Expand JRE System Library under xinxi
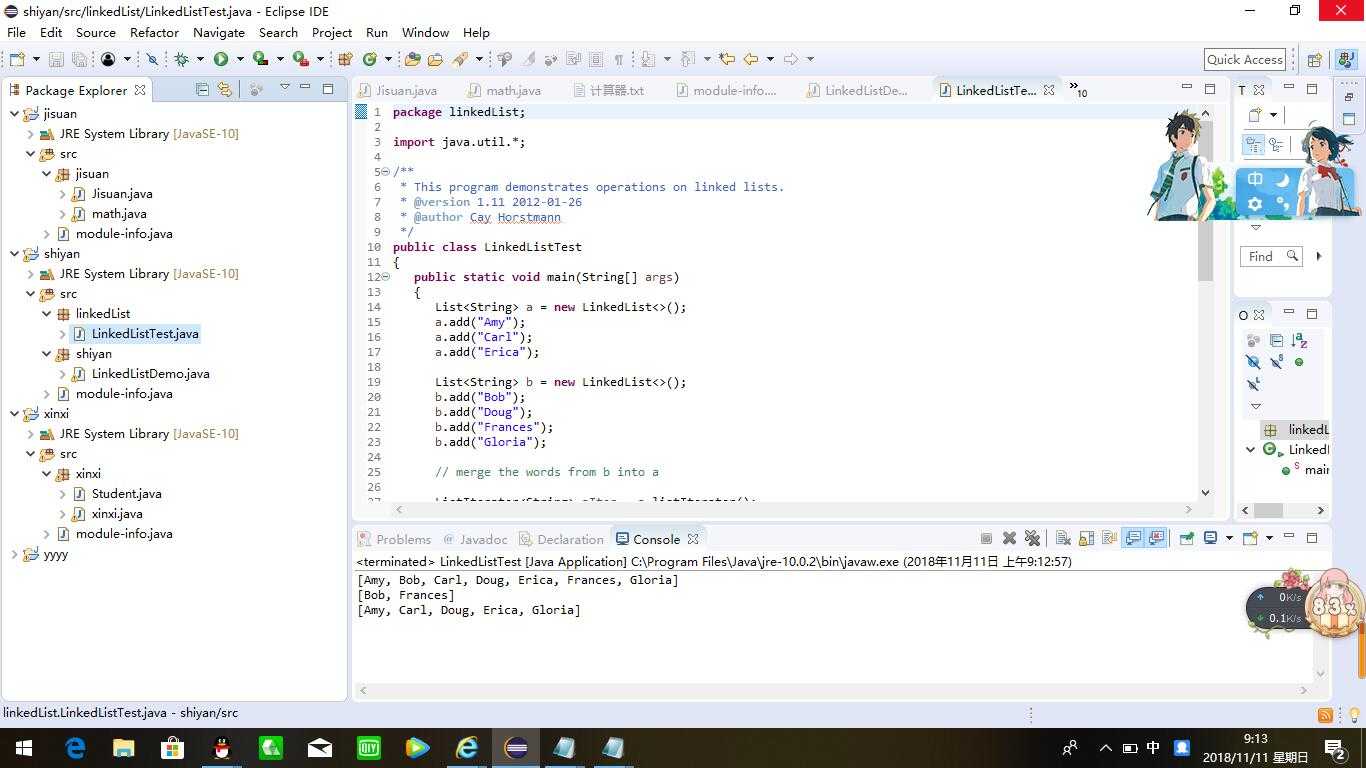 (x=31, y=433)
